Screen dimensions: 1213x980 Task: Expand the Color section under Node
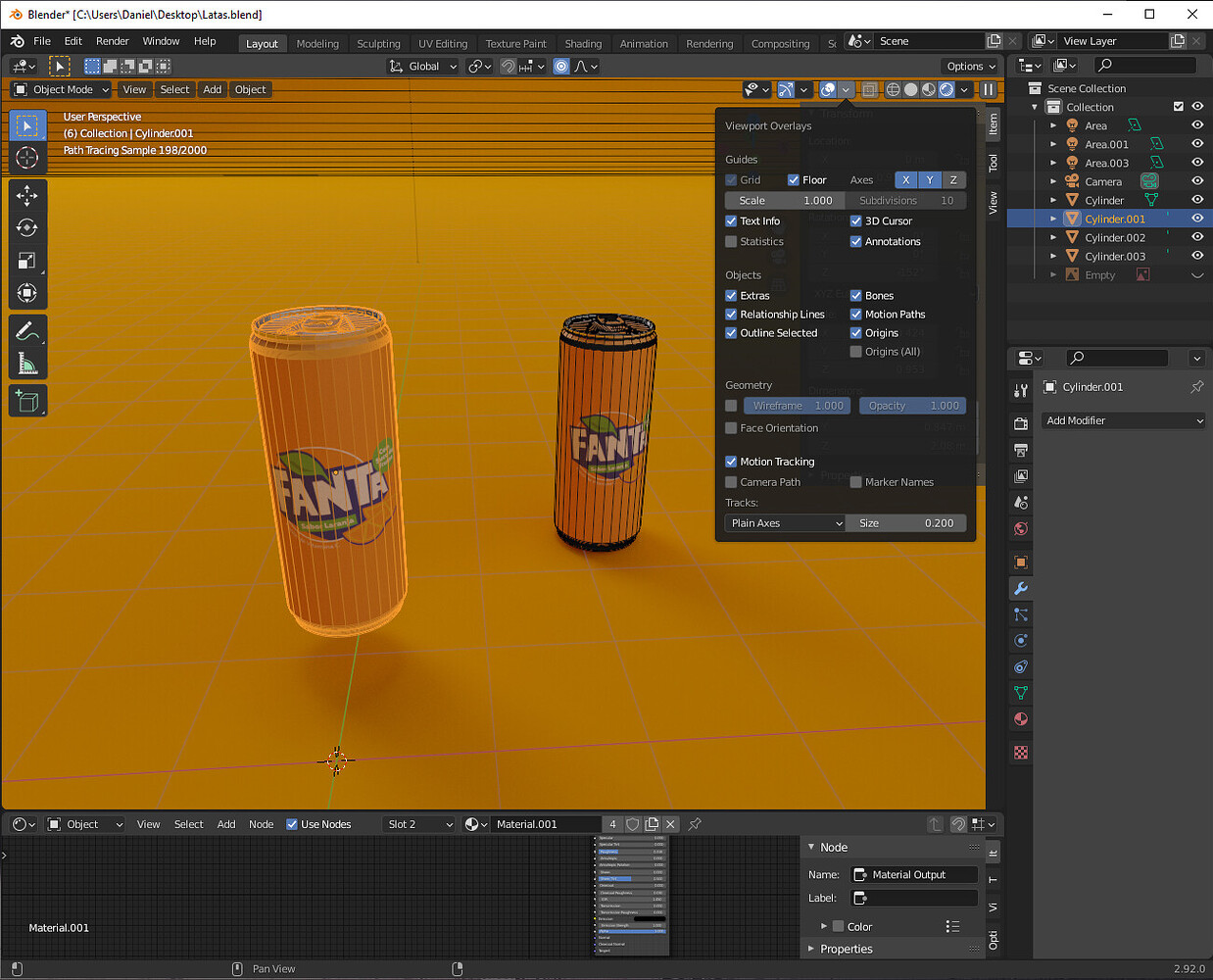[823, 926]
